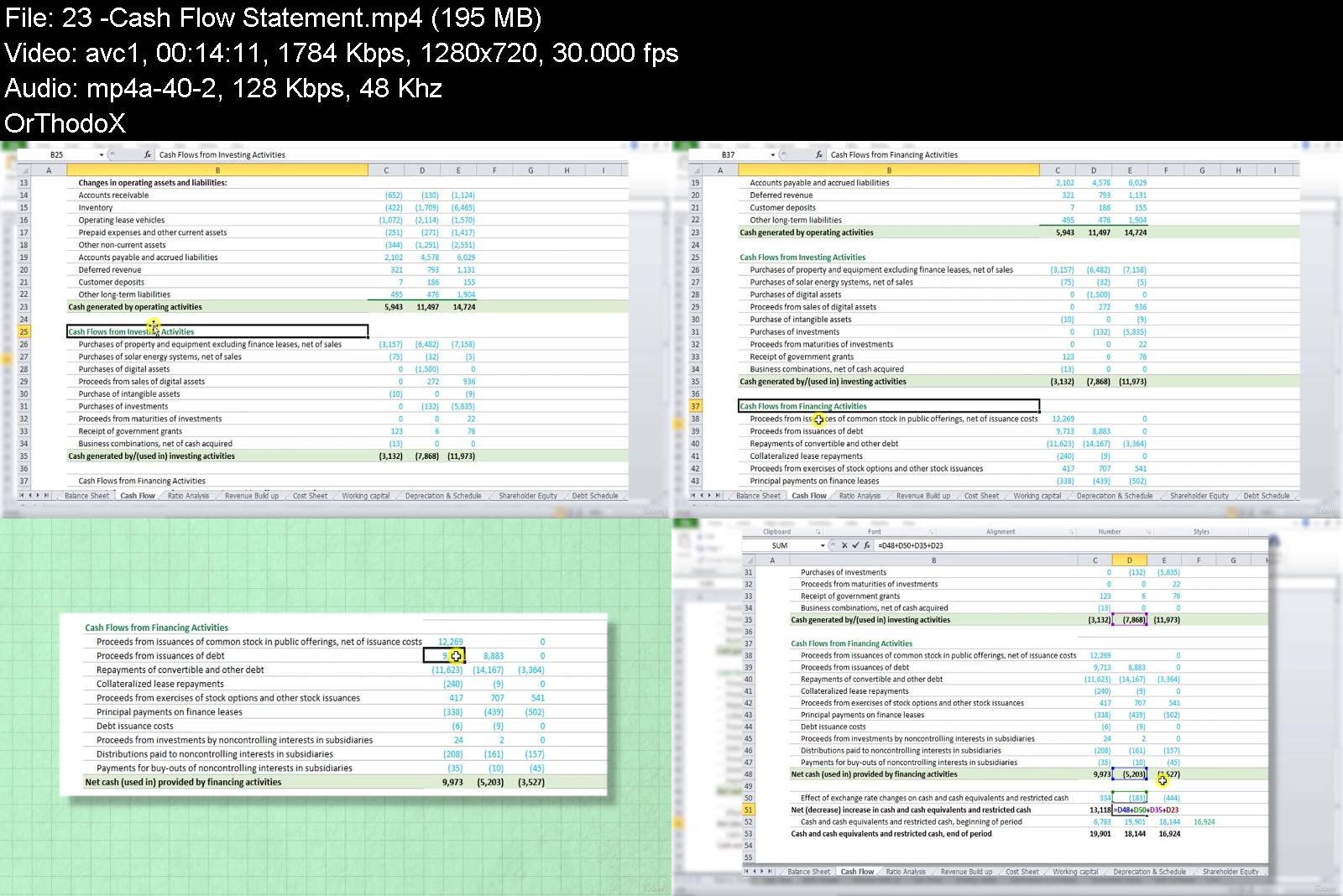Click 'Operating lease vehicles' in row 16
Screen dimensions: 1343x896
(x=122, y=220)
